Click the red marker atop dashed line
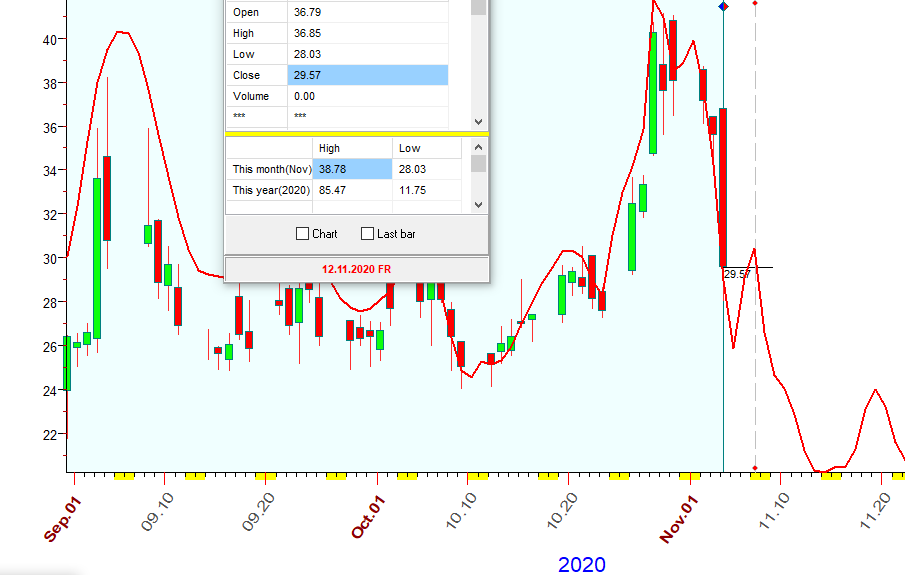This screenshot has height=575, width=905. pos(755,4)
